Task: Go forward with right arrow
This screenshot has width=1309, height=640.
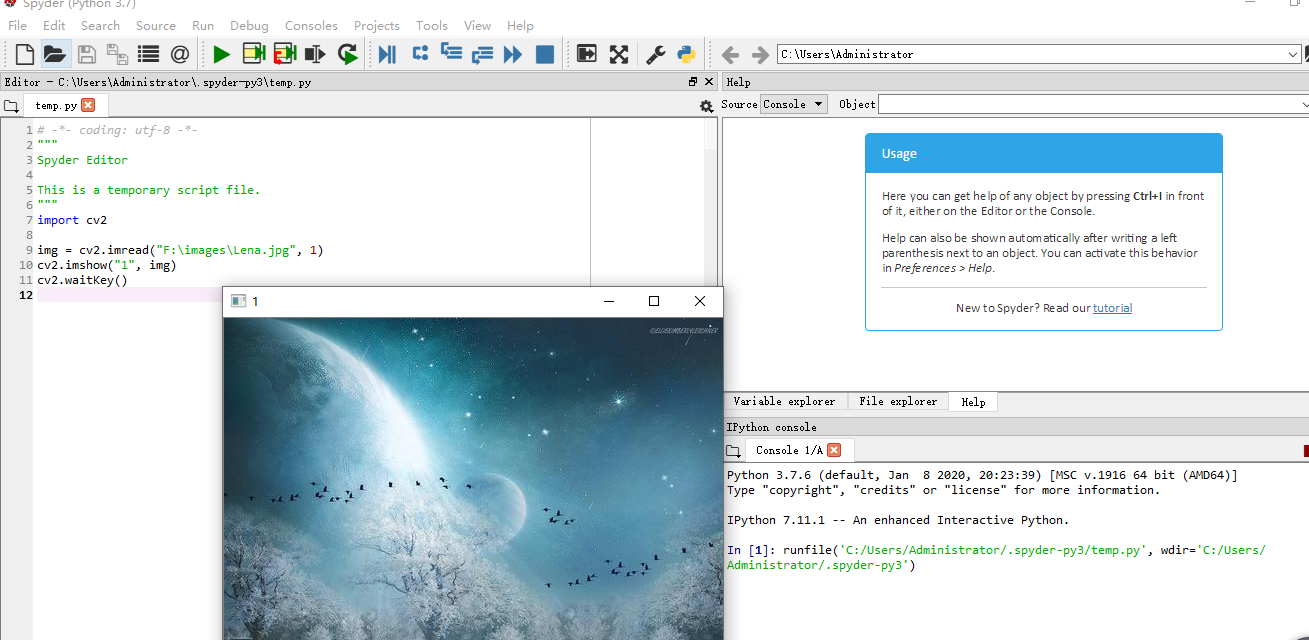Action: click(x=760, y=54)
